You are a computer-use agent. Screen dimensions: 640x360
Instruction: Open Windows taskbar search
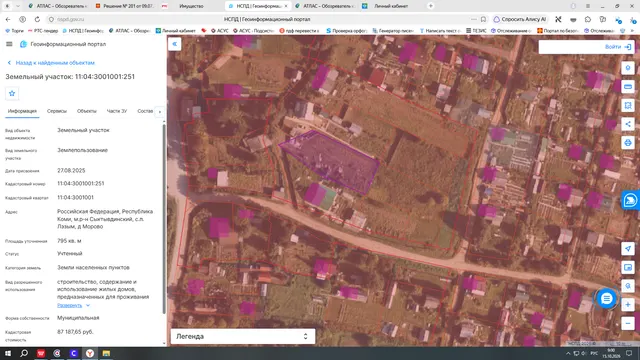(24, 353)
